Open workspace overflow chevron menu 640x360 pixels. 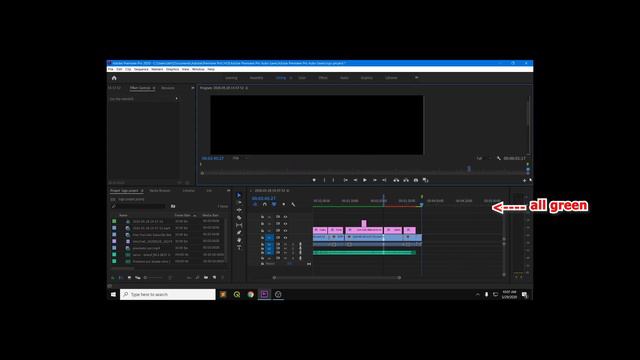[416, 78]
